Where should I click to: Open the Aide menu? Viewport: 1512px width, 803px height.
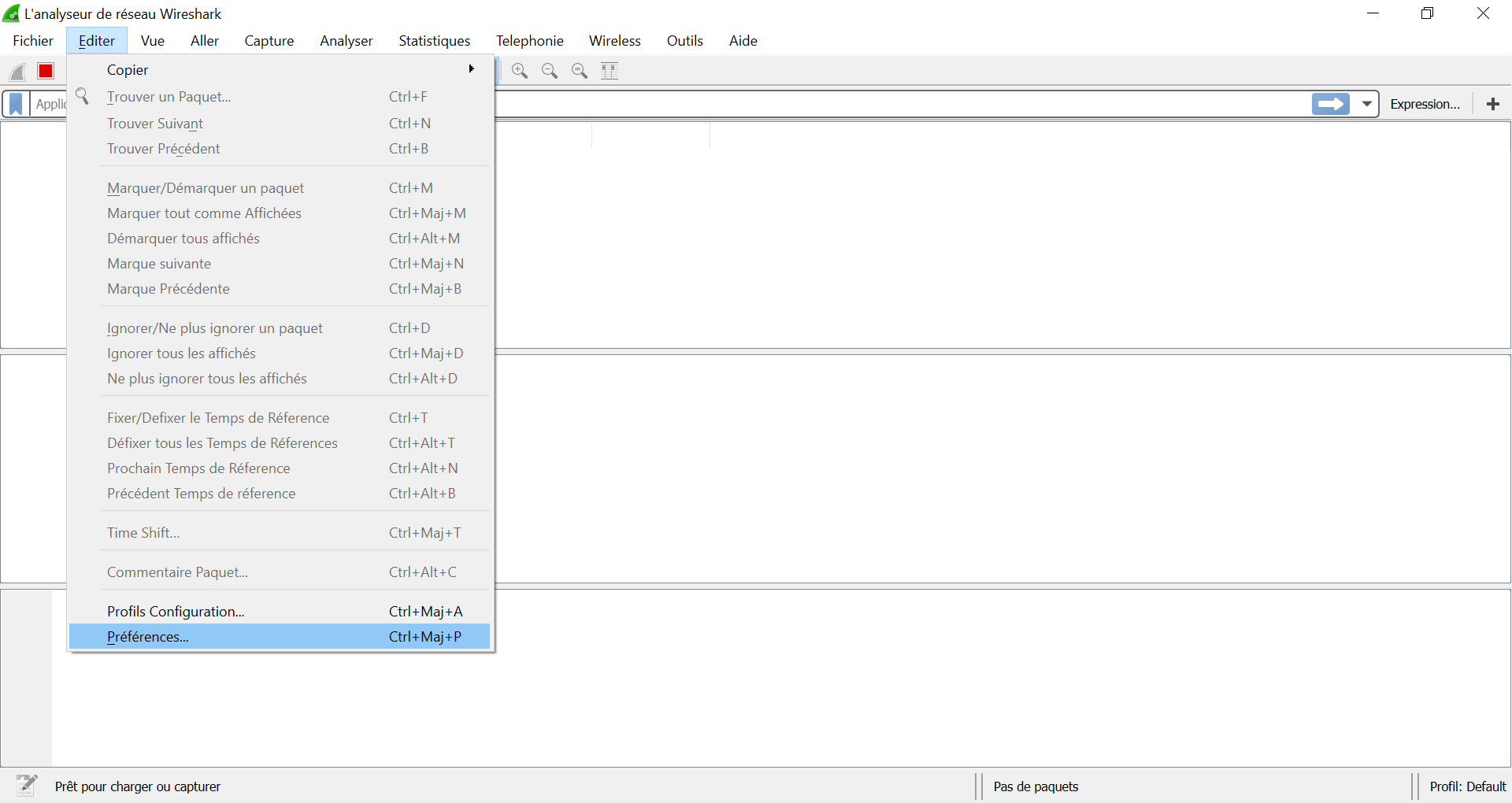click(743, 41)
